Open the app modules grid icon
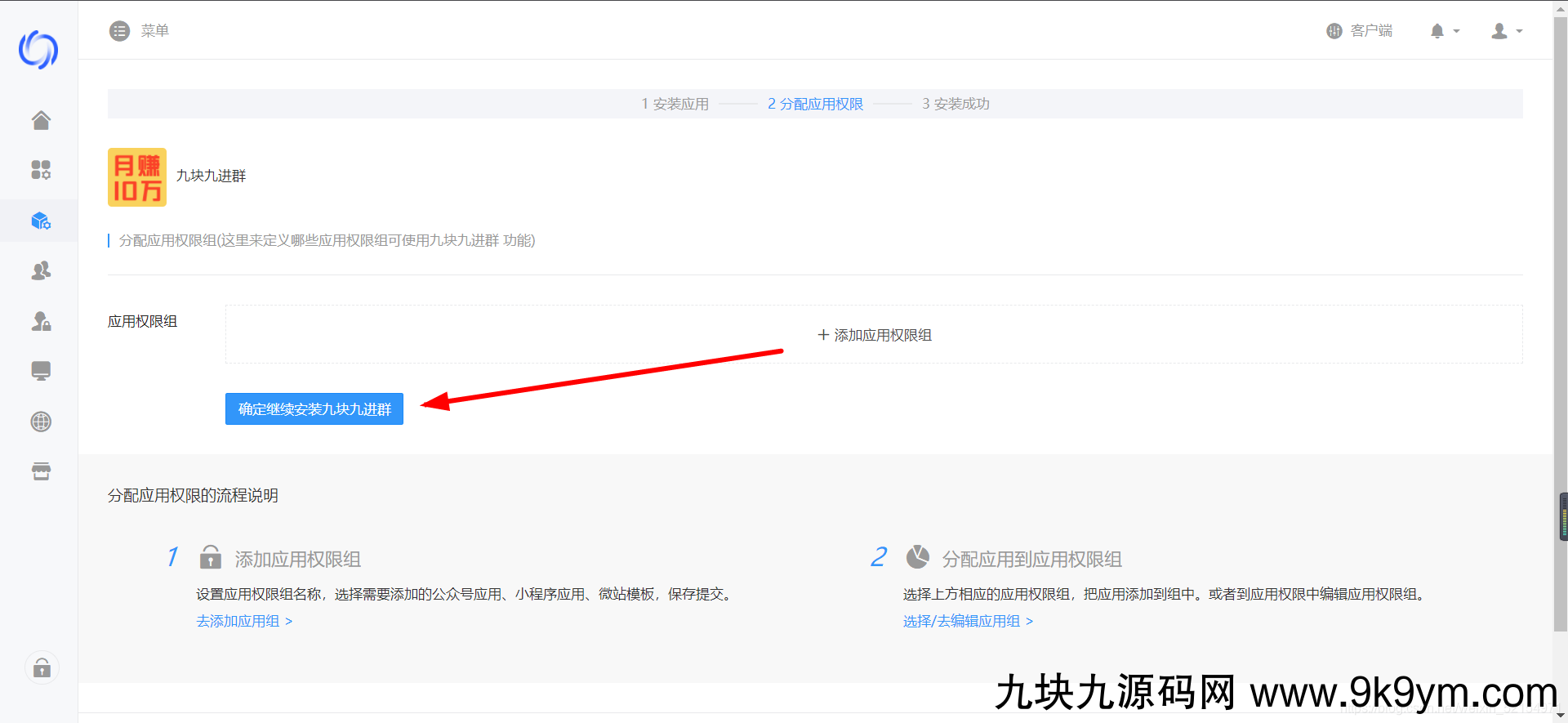 click(41, 170)
